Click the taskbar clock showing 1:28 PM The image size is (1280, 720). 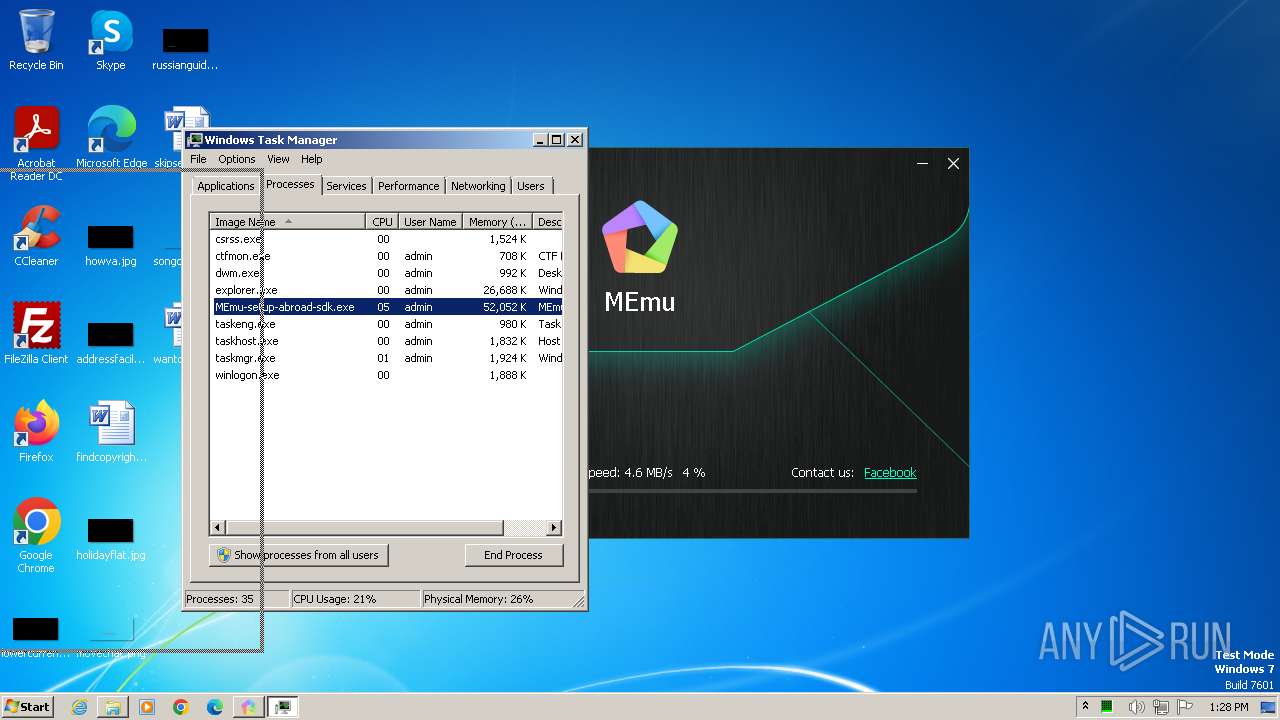pos(1228,707)
